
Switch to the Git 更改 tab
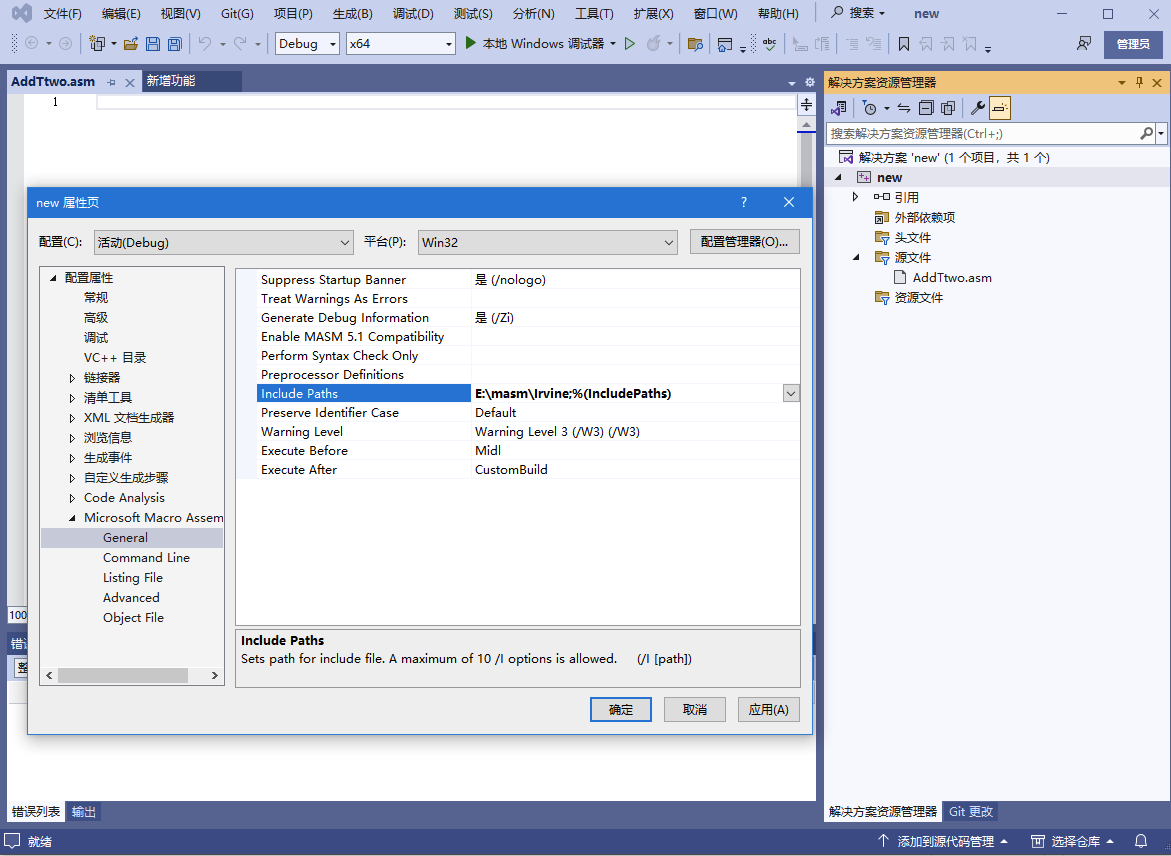pyautogui.click(x=971, y=811)
